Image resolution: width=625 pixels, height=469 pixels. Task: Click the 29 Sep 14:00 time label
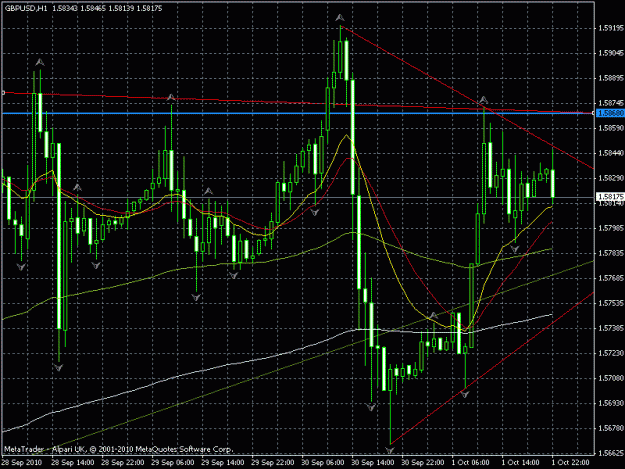tap(223, 463)
